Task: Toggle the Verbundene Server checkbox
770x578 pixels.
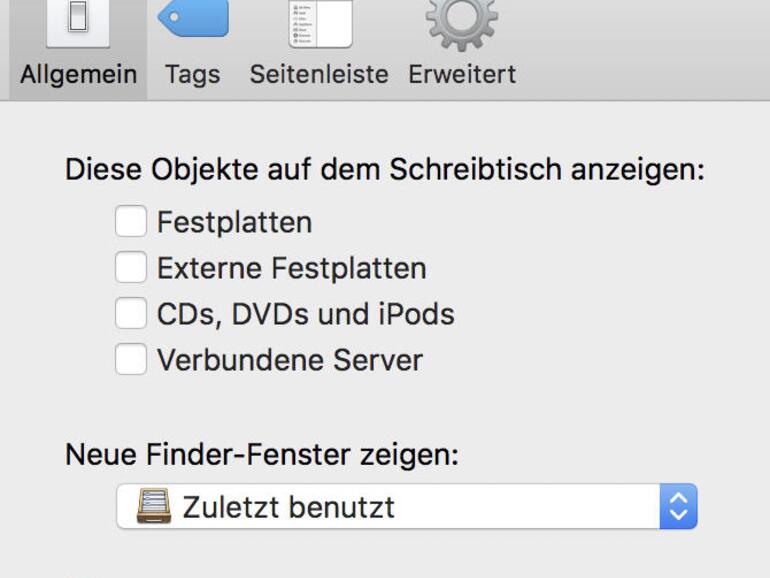Action: click(x=131, y=360)
